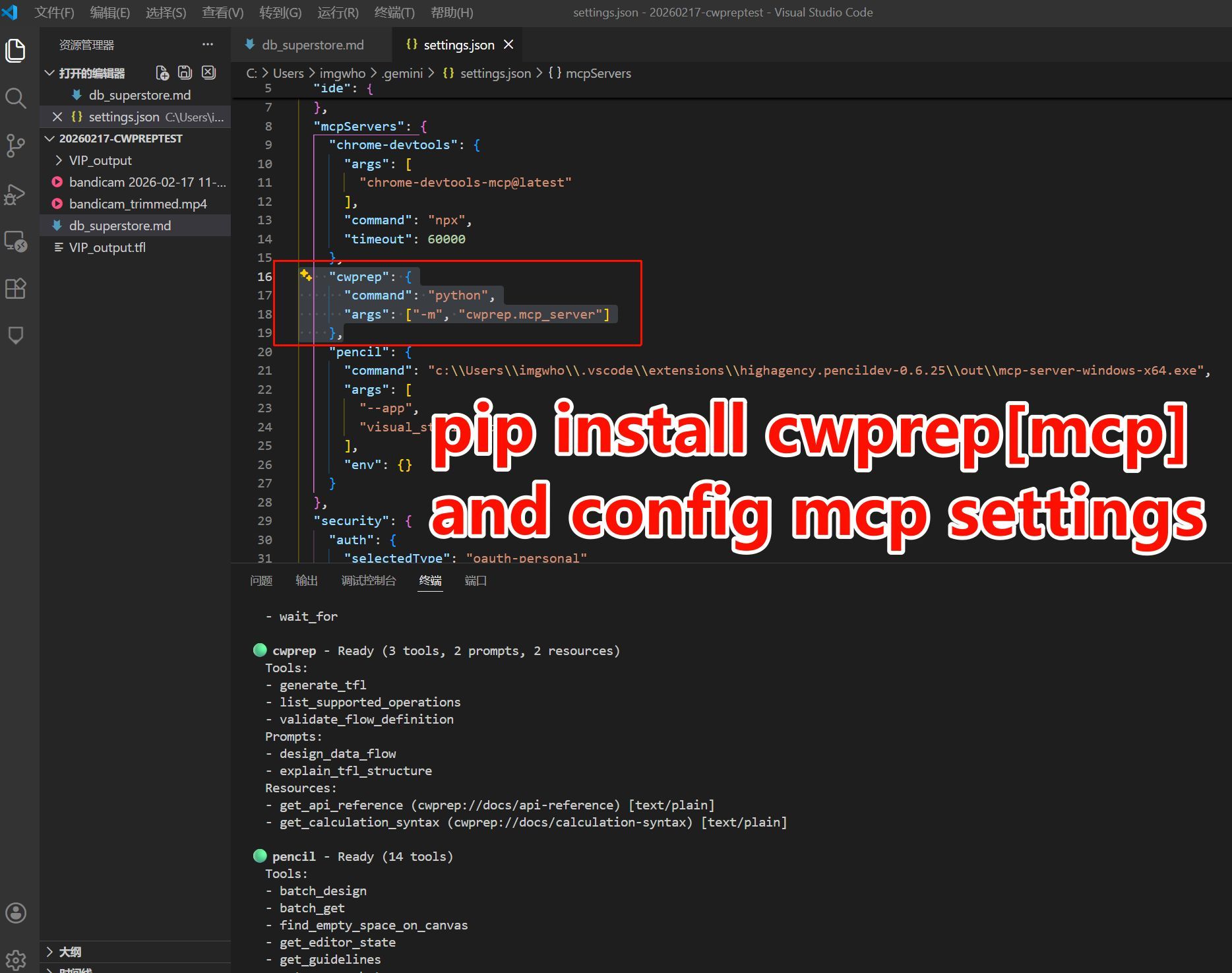Click validate_flow_definition in terminal output
Image resolution: width=1232 pixels, height=973 pixels.
pos(366,719)
